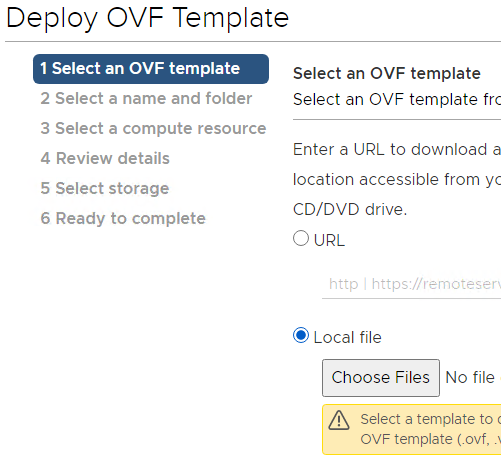Viewport: 501px width, 463px height.
Task: Open step 6 Ready to complete
Action: [x=123, y=219]
